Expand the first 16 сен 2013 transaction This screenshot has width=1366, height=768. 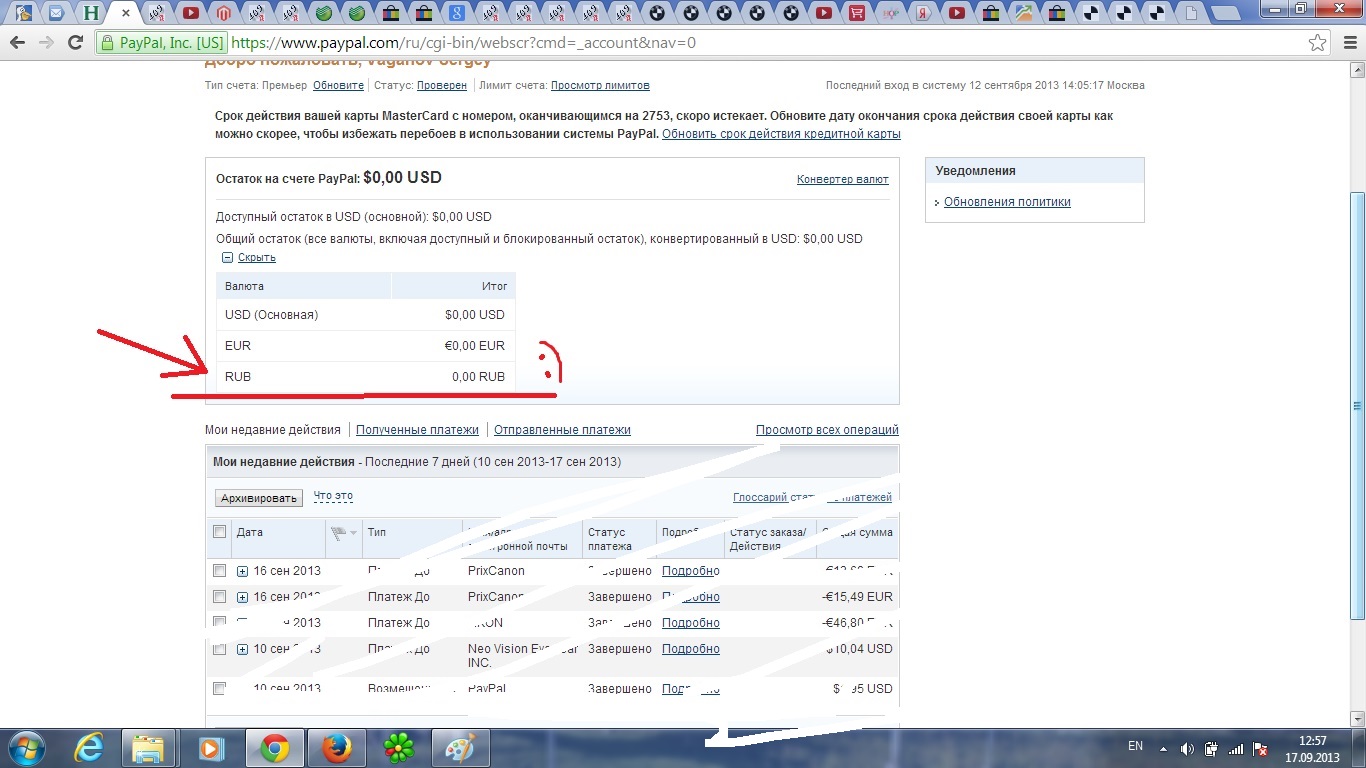pyautogui.click(x=242, y=571)
